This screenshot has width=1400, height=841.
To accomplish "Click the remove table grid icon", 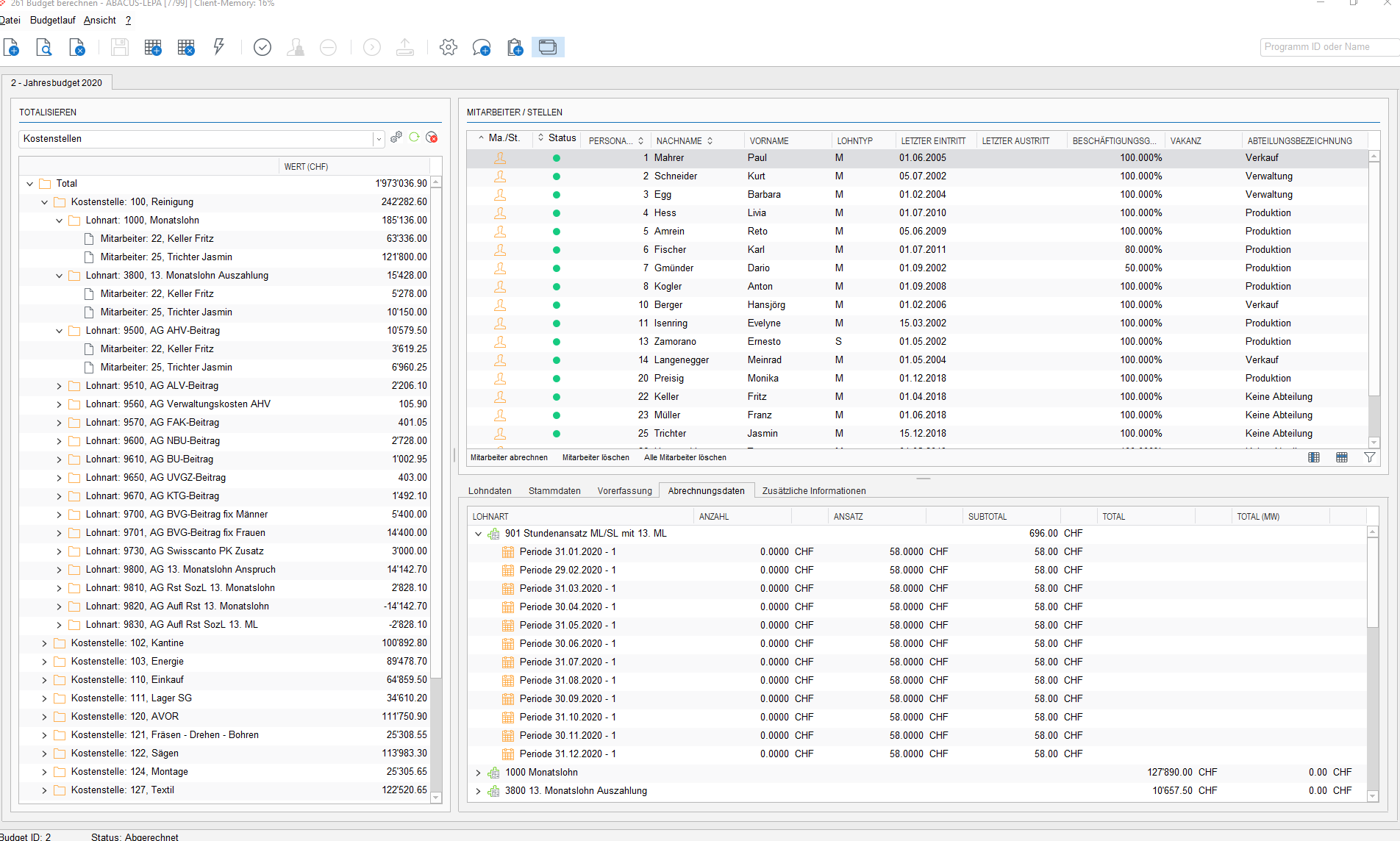I will coord(186,48).
